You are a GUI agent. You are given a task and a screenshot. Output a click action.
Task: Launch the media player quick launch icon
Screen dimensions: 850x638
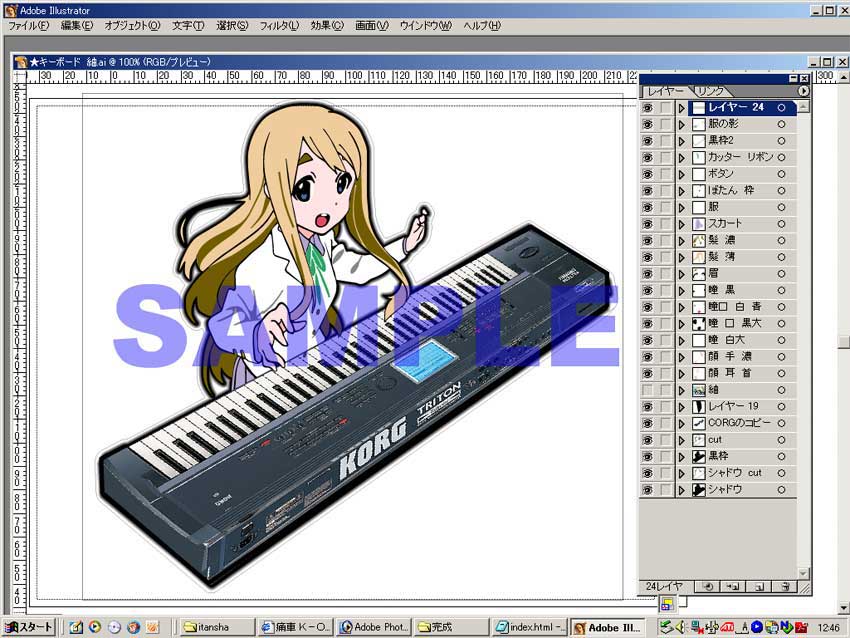[x=95, y=627]
